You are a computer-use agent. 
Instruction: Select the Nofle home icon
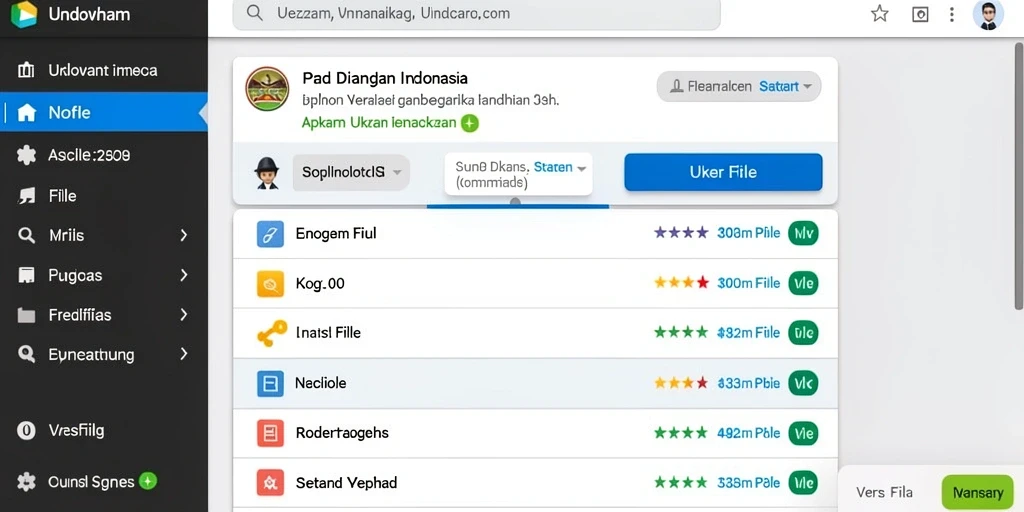[x=26, y=113]
